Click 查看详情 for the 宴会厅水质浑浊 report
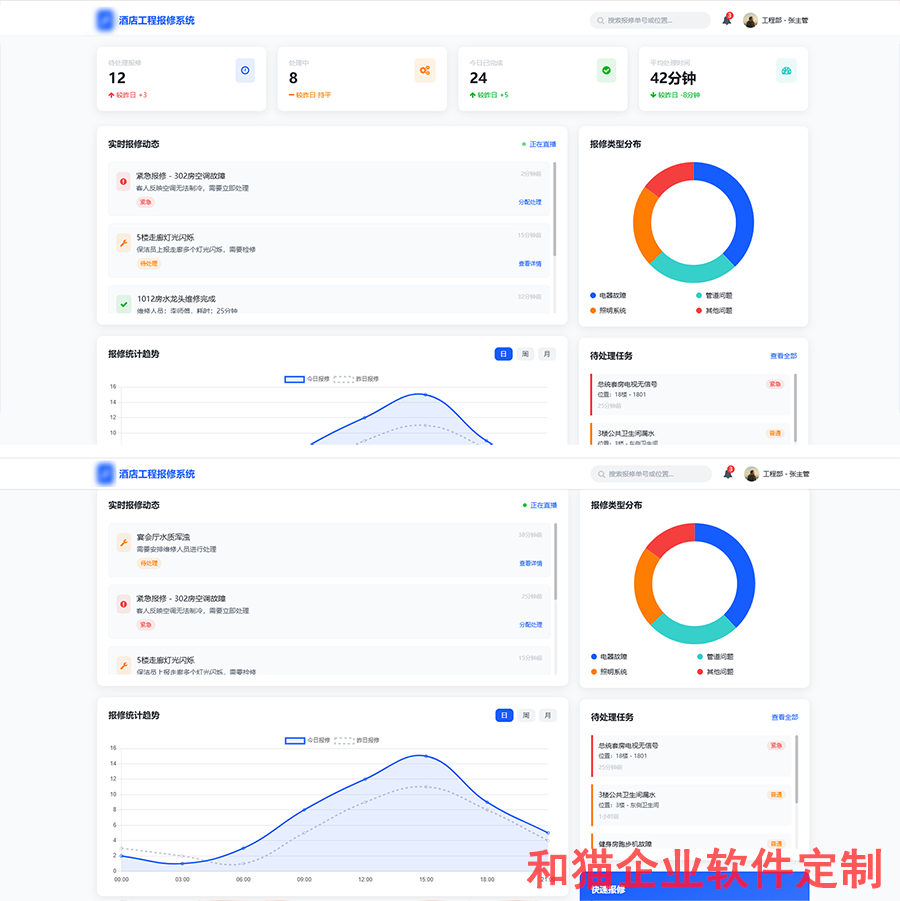Image resolution: width=900 pixels, height=901 pixels. (530, 564)
